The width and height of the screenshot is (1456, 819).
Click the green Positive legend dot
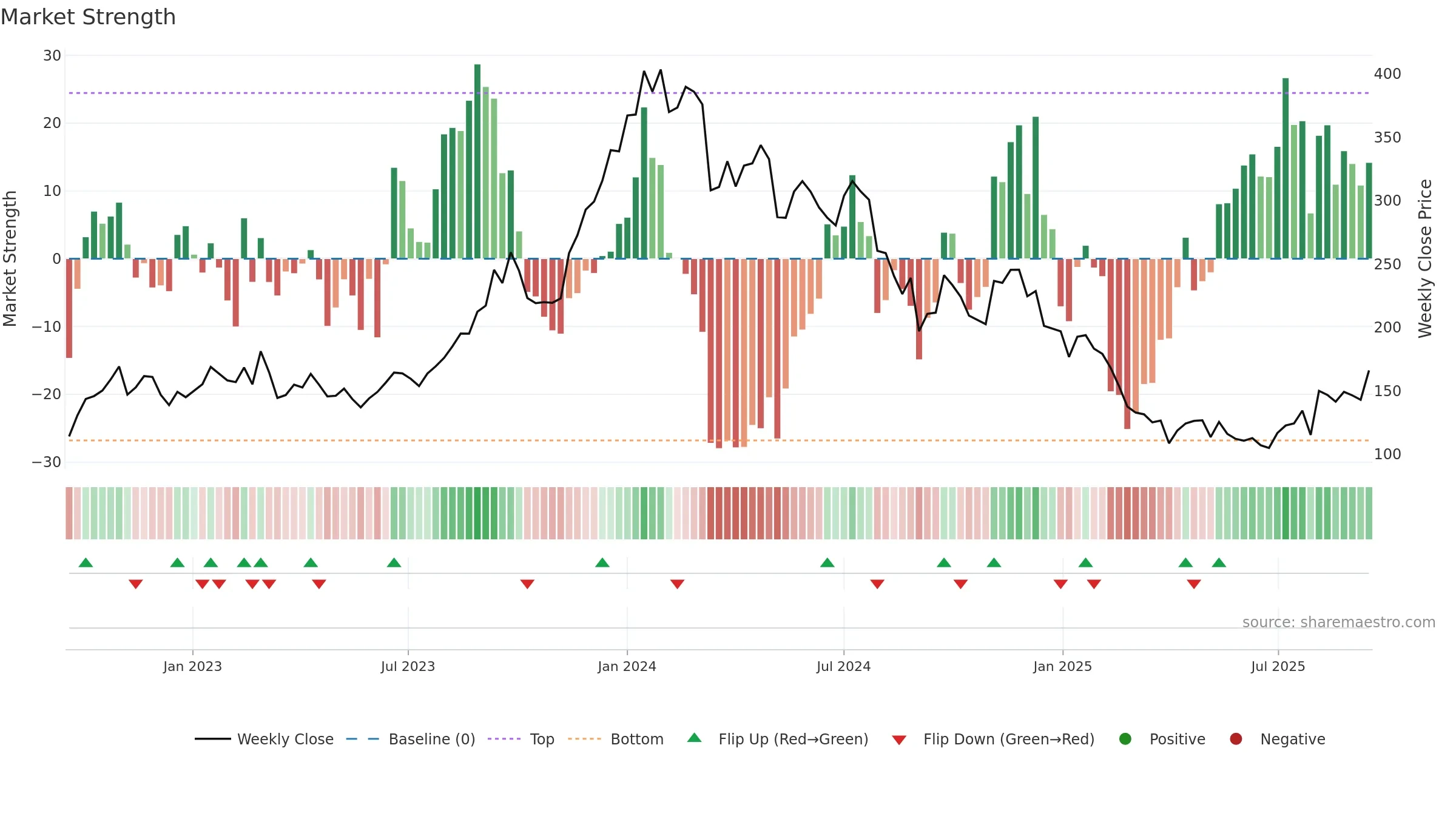tap(1125, 739)
